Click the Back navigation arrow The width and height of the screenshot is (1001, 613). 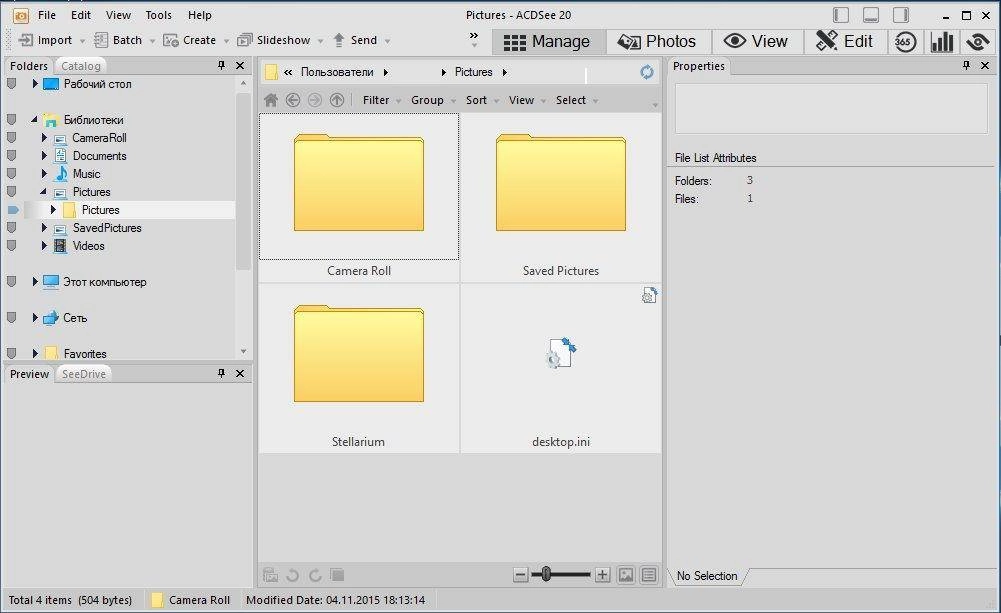(293, 100)
